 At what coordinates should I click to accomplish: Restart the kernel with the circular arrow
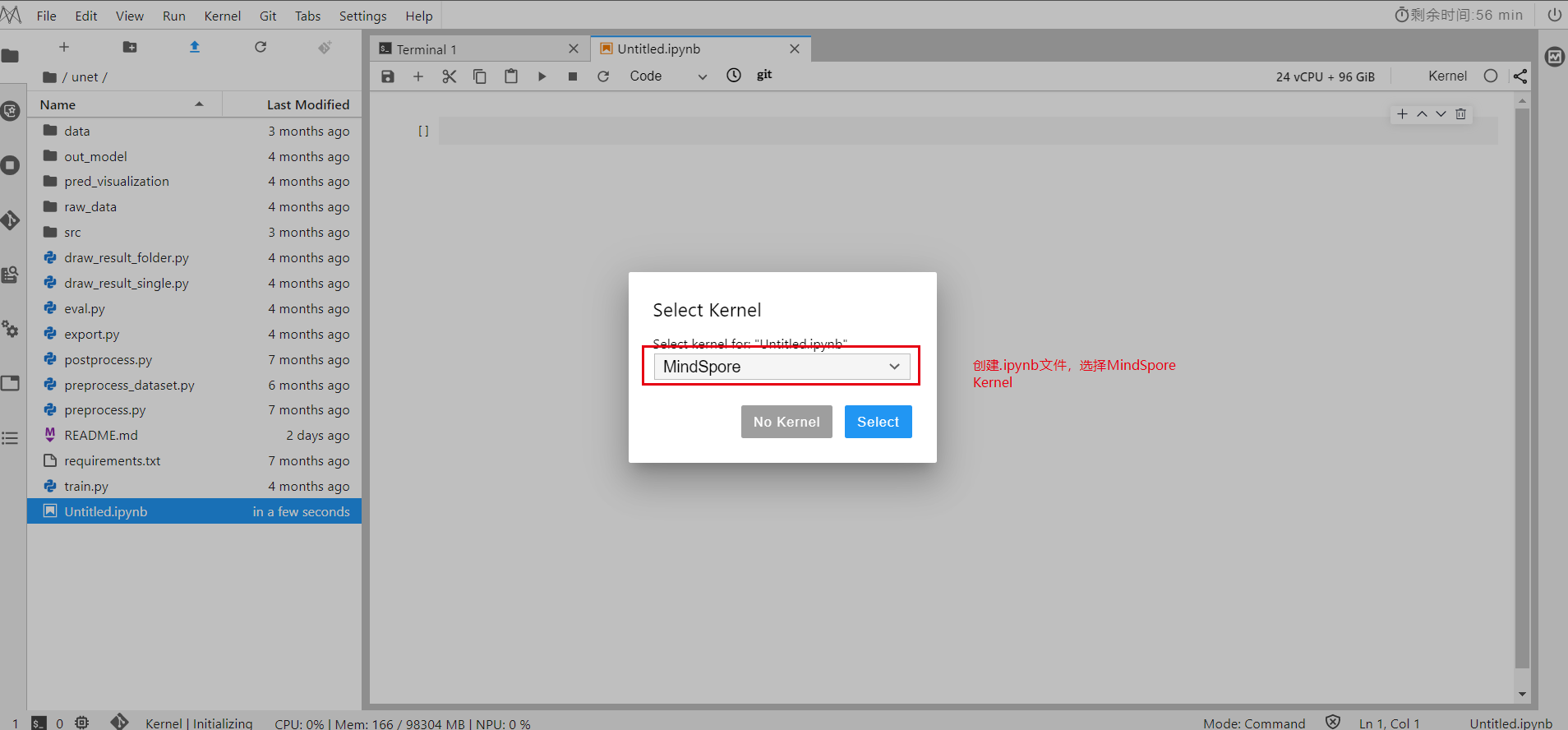(603, 76)
